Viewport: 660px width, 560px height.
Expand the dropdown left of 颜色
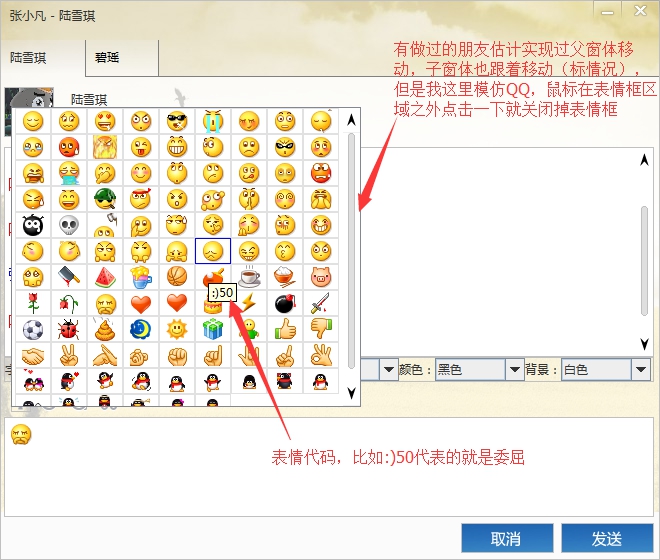388,370
